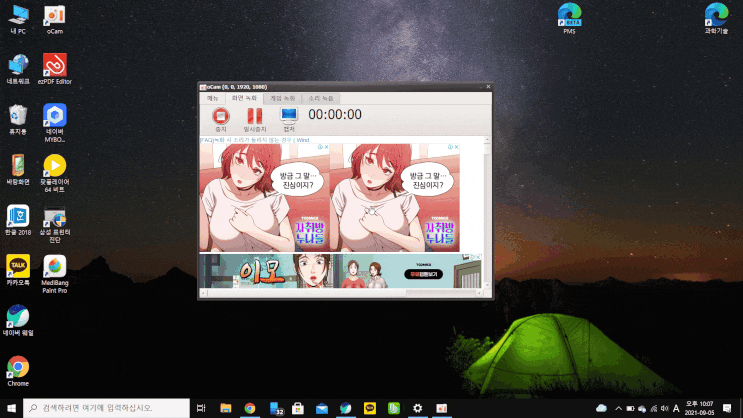The width and height of the screenshot is (743, 418).
Task: Open the green taskbar app icon
Action: (394, 408)
